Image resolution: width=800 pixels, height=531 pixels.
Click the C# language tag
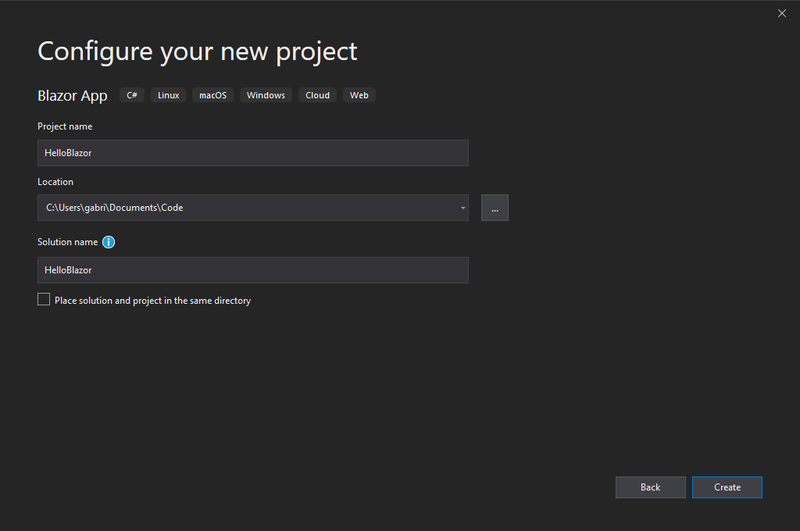pos(132,95)
